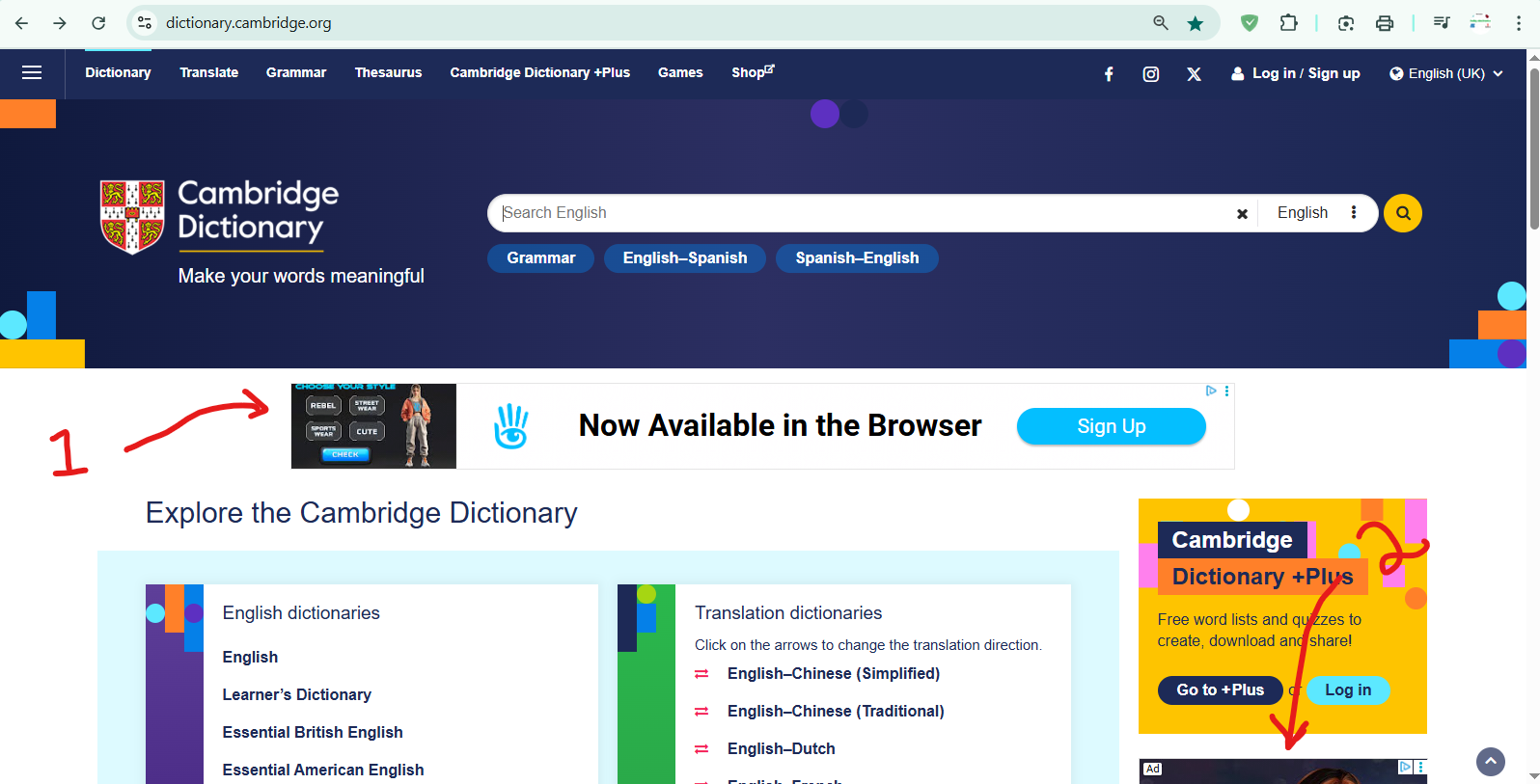
Task: Open the Translate menu item
Action: point(208,72)
